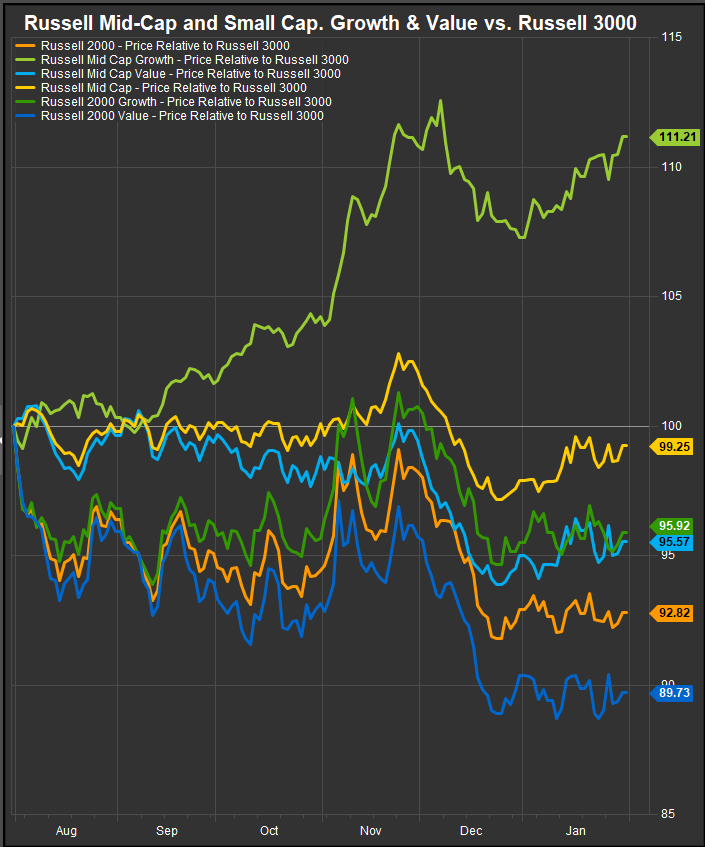Click the 105 y-axis label
The image size is (705, 847).
[672, 296]
